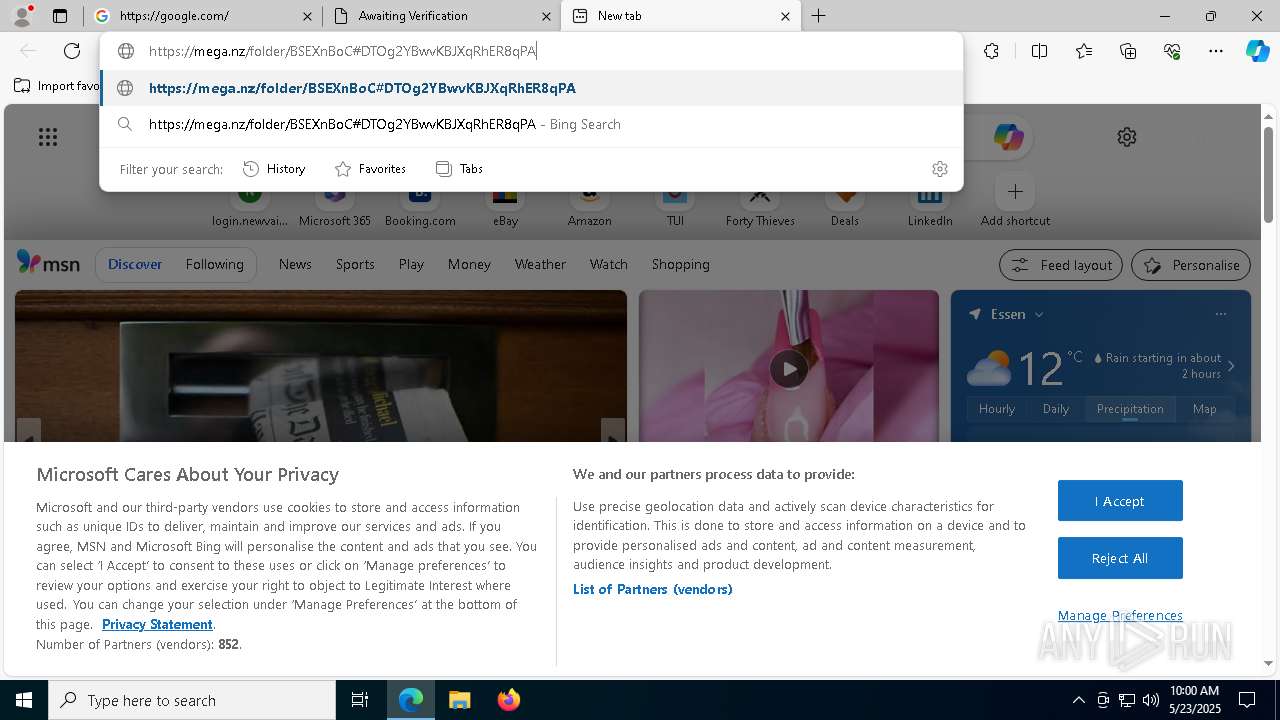Screen dimensions: 1280x720
Task: Open Settings and more ellipsis menu
Action: click(x=1216, y=51)
